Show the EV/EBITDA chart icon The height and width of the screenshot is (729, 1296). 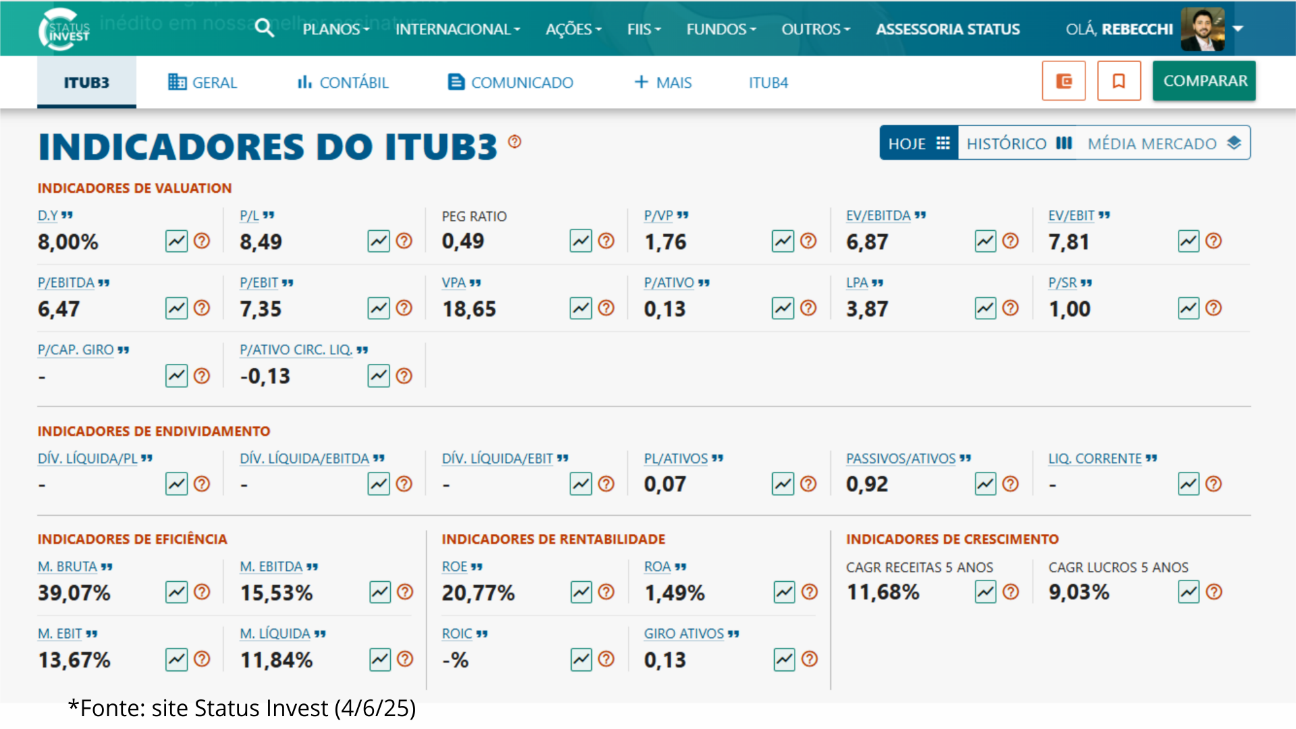click(986, 241)
